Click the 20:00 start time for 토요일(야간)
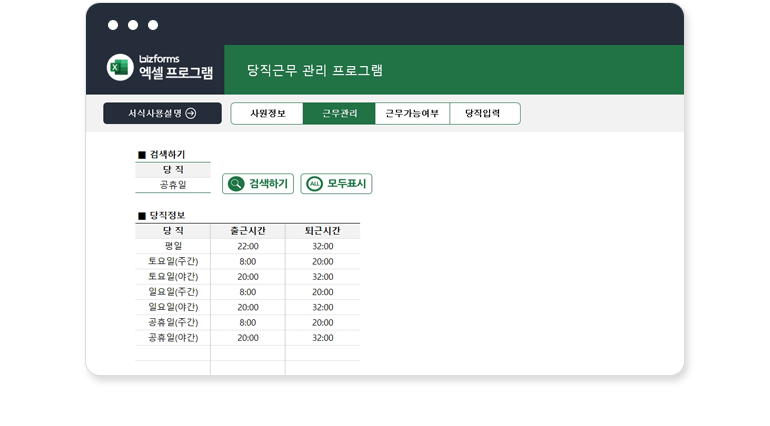Viewport: 770px width, 426px height. pyautogui.click(x=248, y=277)
